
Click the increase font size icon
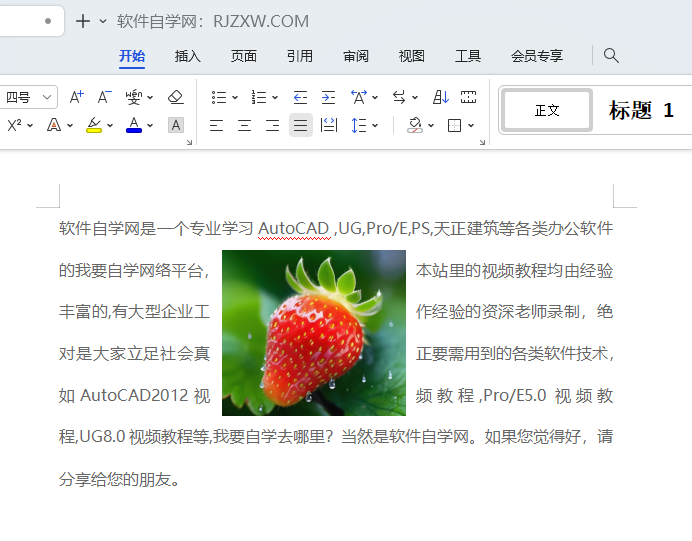(77, 97)
